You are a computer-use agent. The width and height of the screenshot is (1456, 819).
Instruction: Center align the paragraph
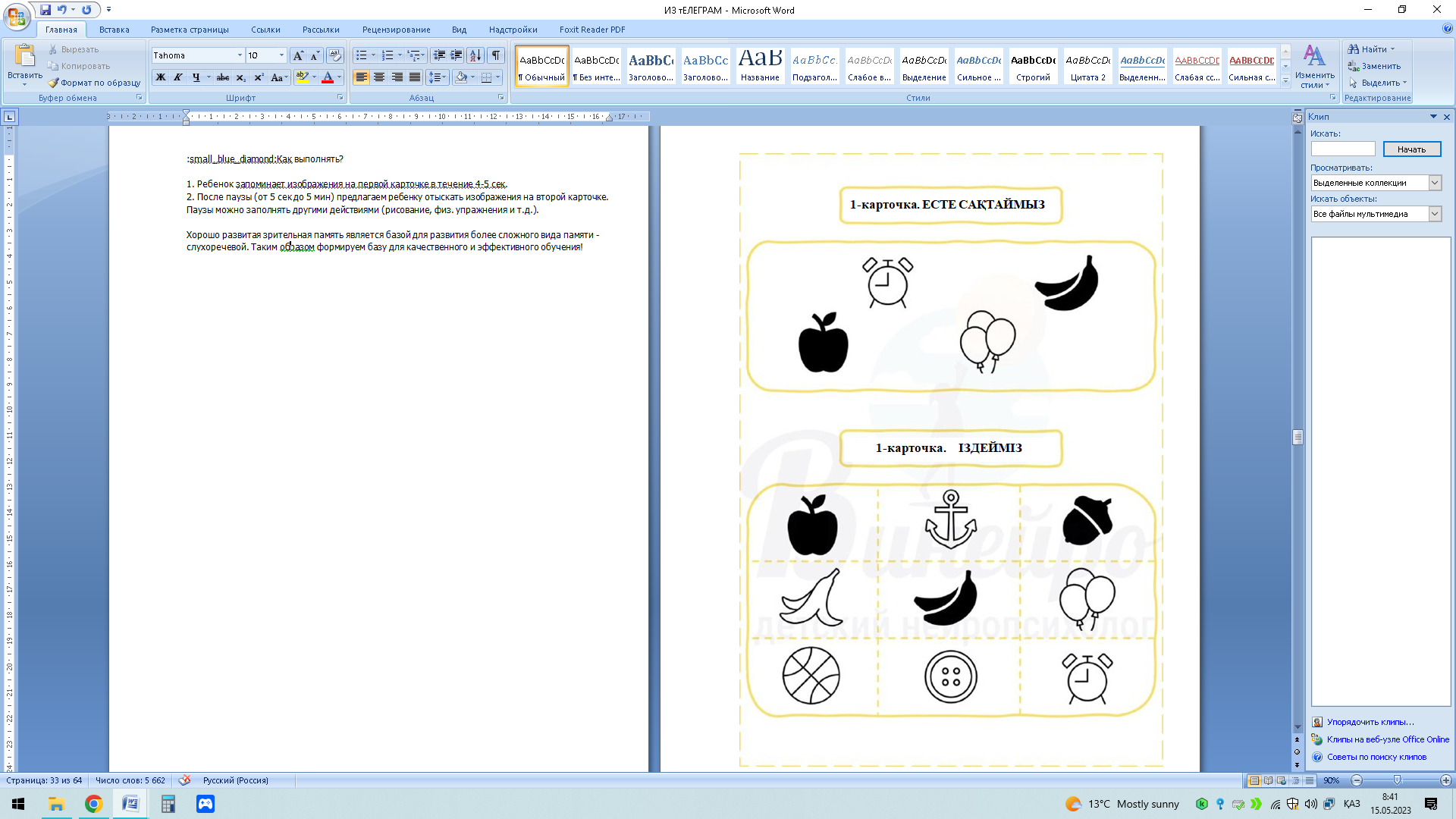click(379, 77)
